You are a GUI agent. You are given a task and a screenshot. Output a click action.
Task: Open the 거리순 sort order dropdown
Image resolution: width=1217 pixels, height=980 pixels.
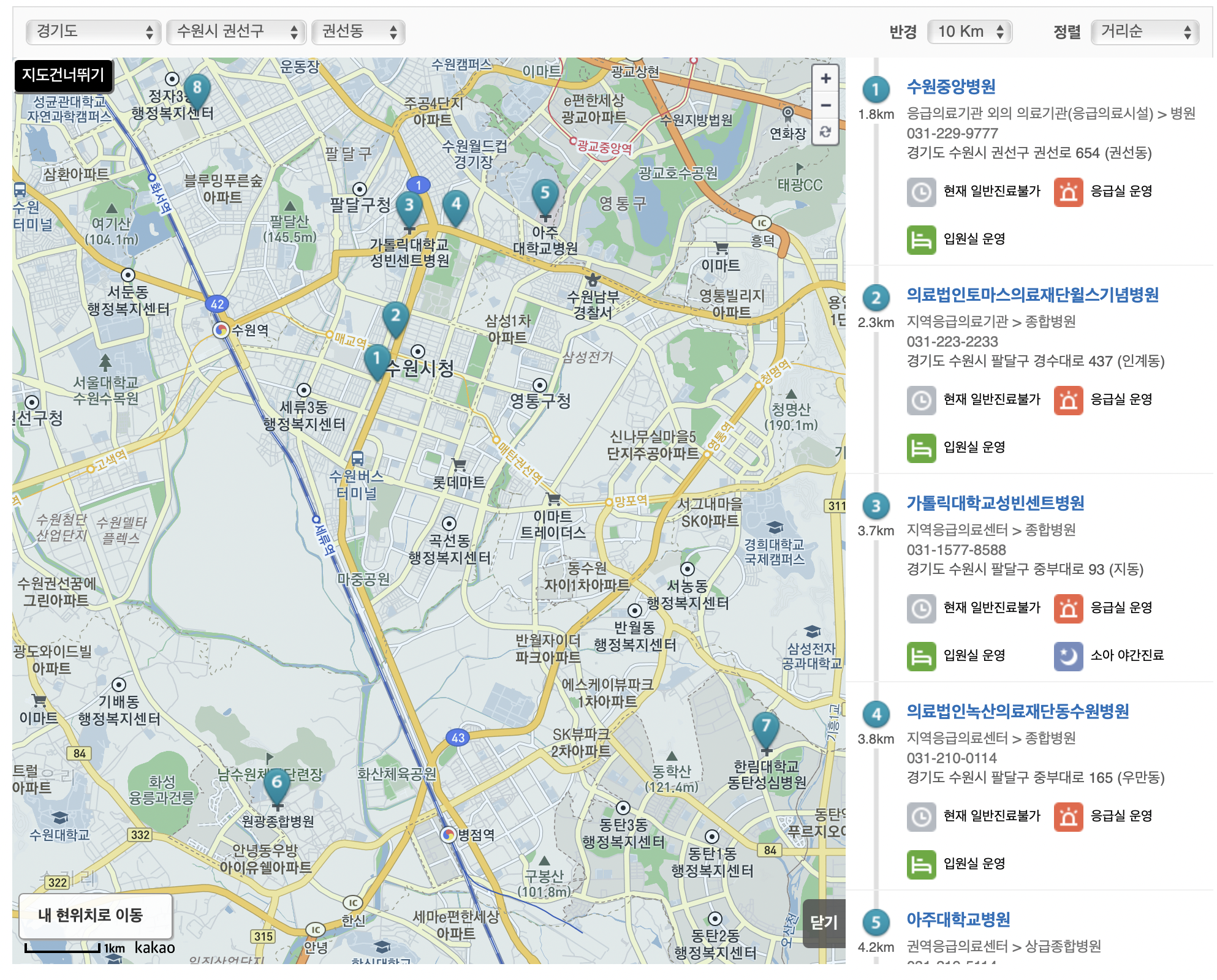pos(1145,32)
